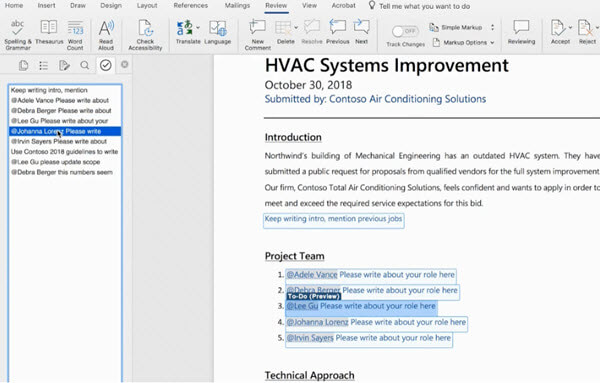Show the Word Count
Viewport: 600px width, 383px height.
click(x=75, y=35)
